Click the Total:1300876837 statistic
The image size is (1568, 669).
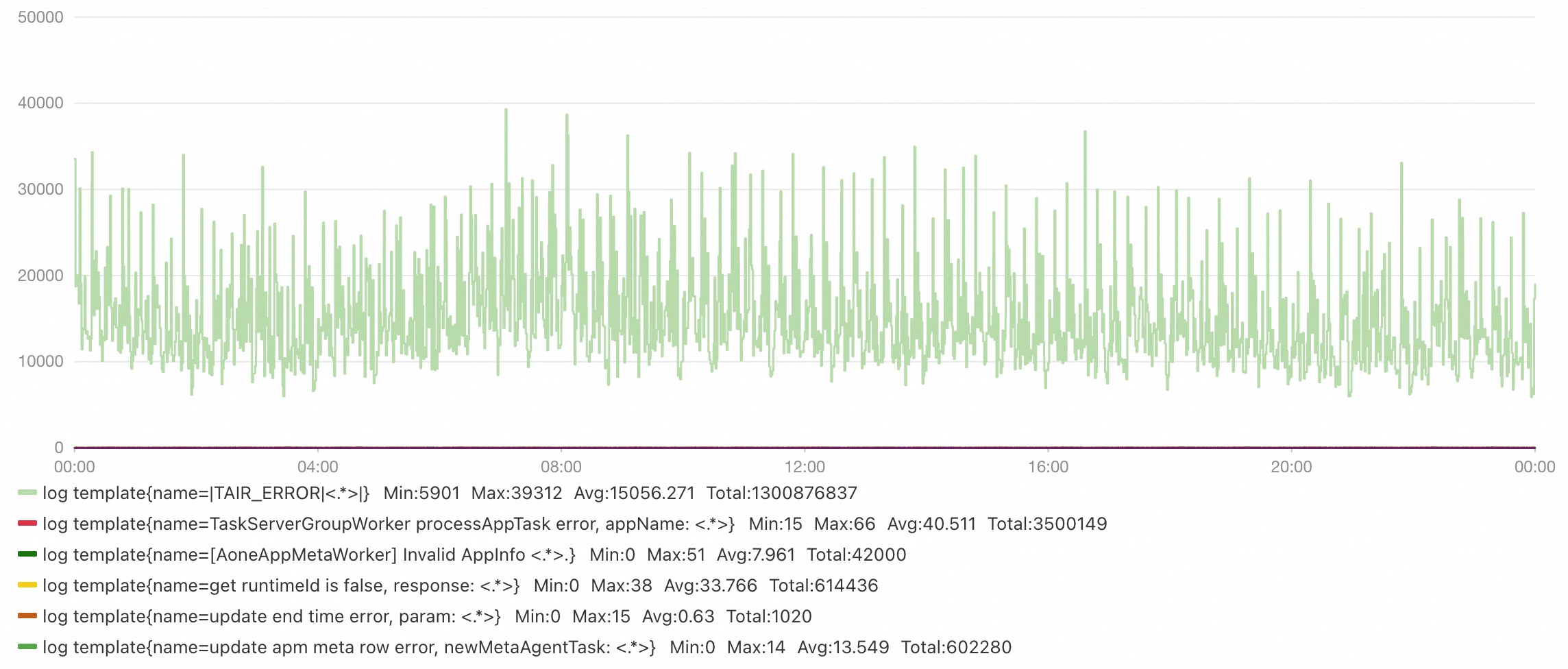(x=782, y=493)
